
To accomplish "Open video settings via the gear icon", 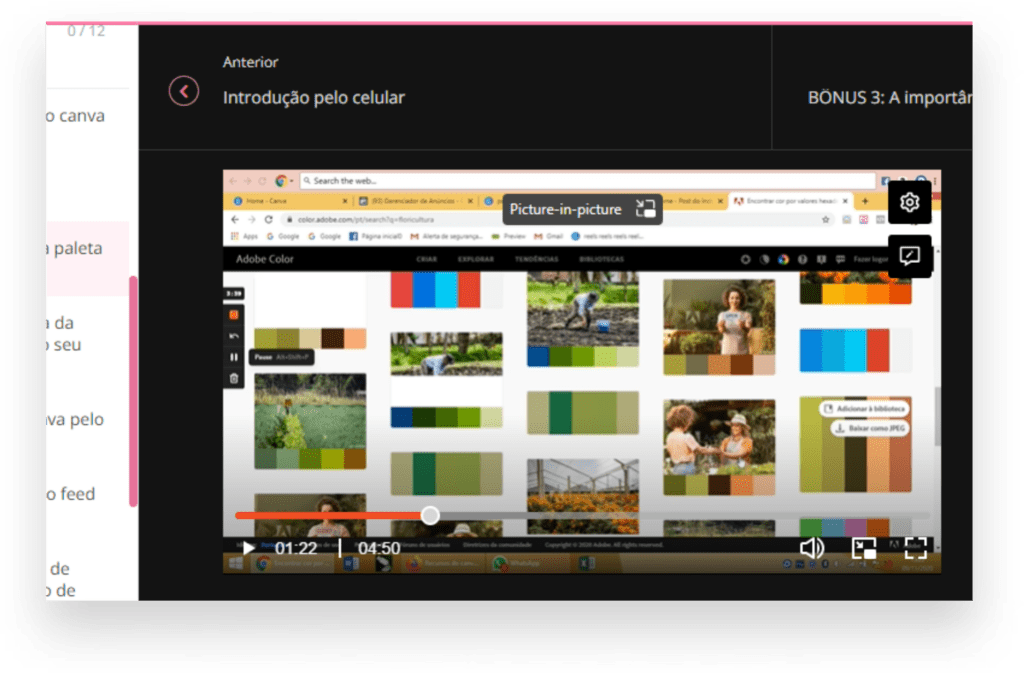I will pyautogui.click(x=909, y=203).
